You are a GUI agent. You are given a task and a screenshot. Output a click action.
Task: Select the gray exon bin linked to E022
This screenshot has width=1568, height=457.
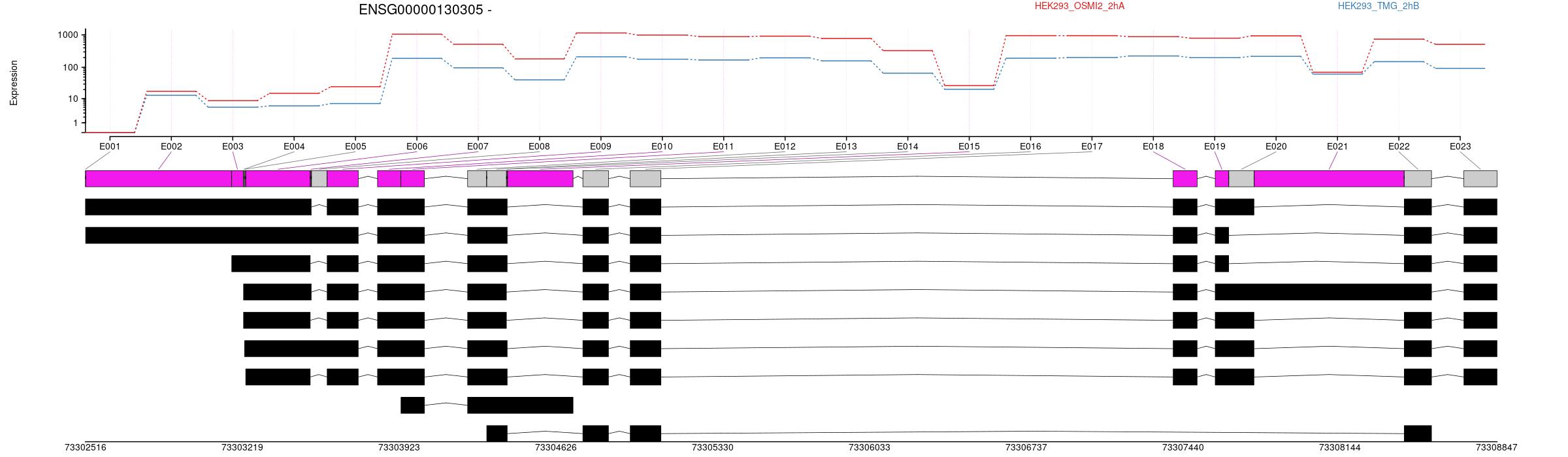1418,179
